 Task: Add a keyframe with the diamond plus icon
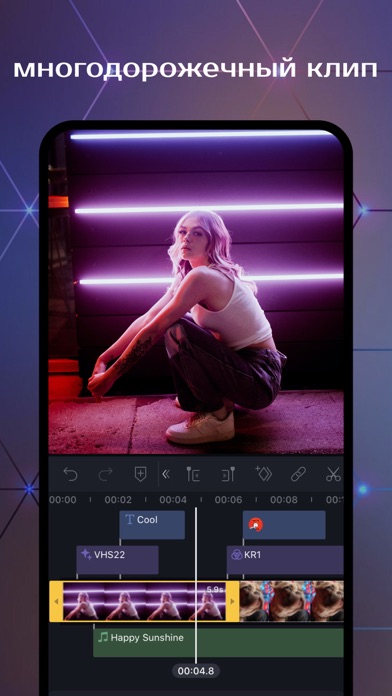[x=263, y=474]
